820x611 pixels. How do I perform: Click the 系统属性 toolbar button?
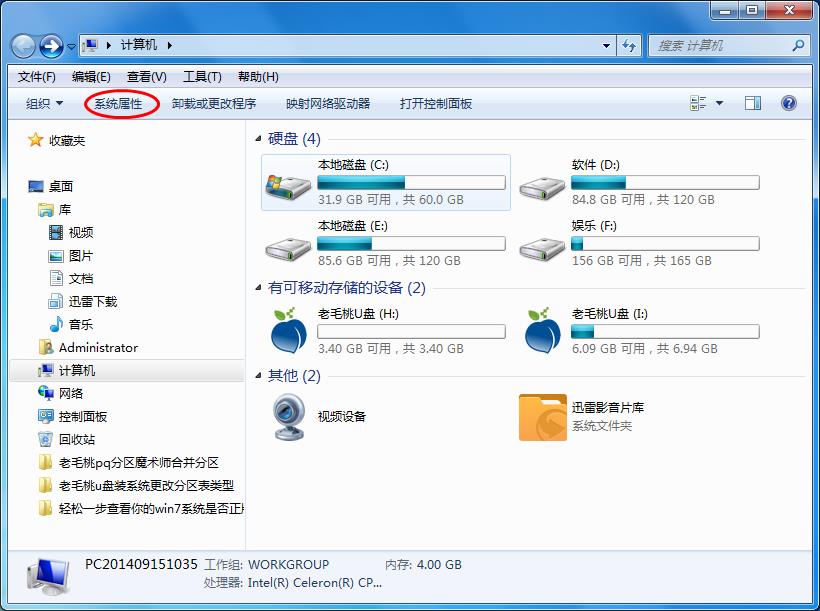119,101
